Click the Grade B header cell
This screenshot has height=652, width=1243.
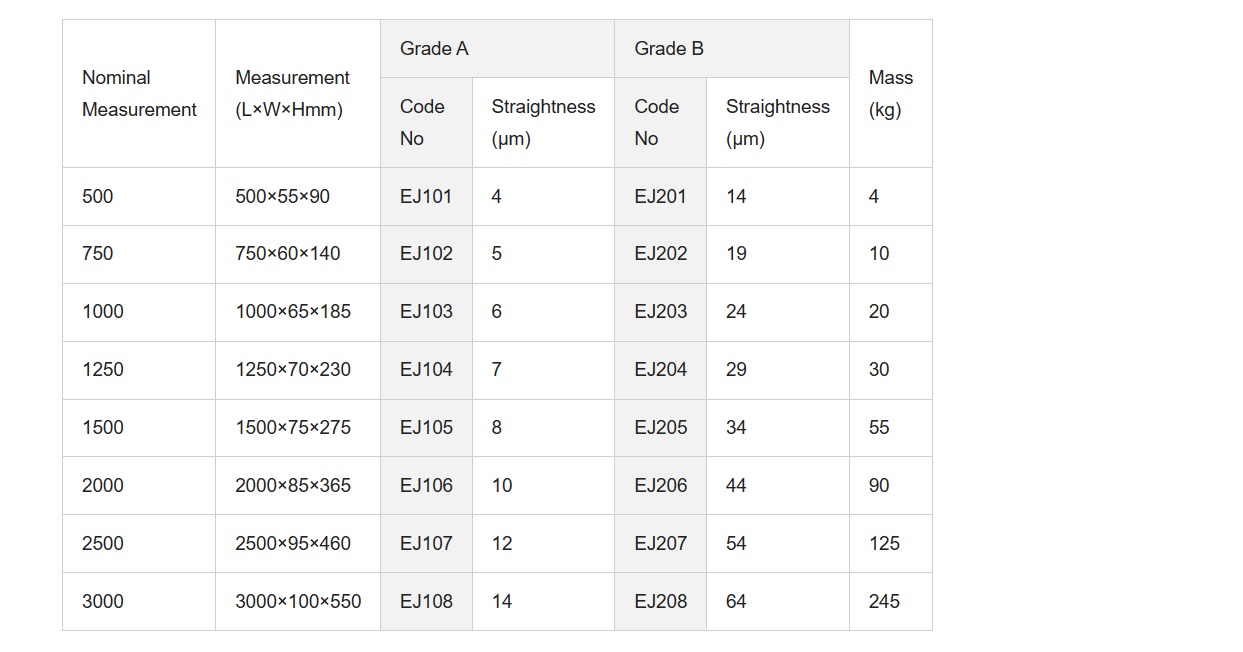click(x=732, y=49)
